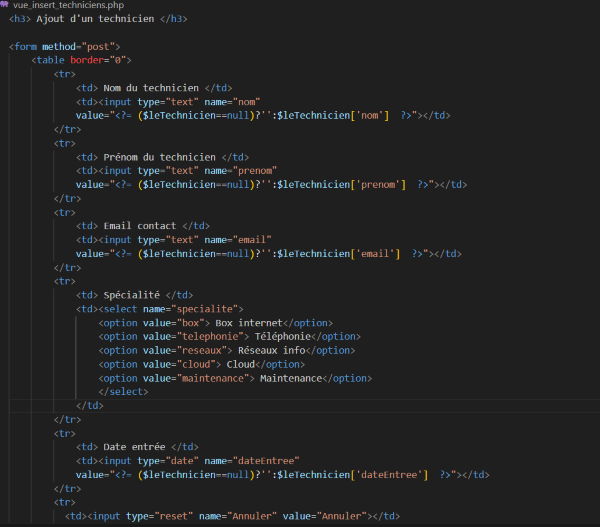Click the $leTechnicien['dateEntree'] expression
Screen dimensions: 600x527
click(352, 475)
